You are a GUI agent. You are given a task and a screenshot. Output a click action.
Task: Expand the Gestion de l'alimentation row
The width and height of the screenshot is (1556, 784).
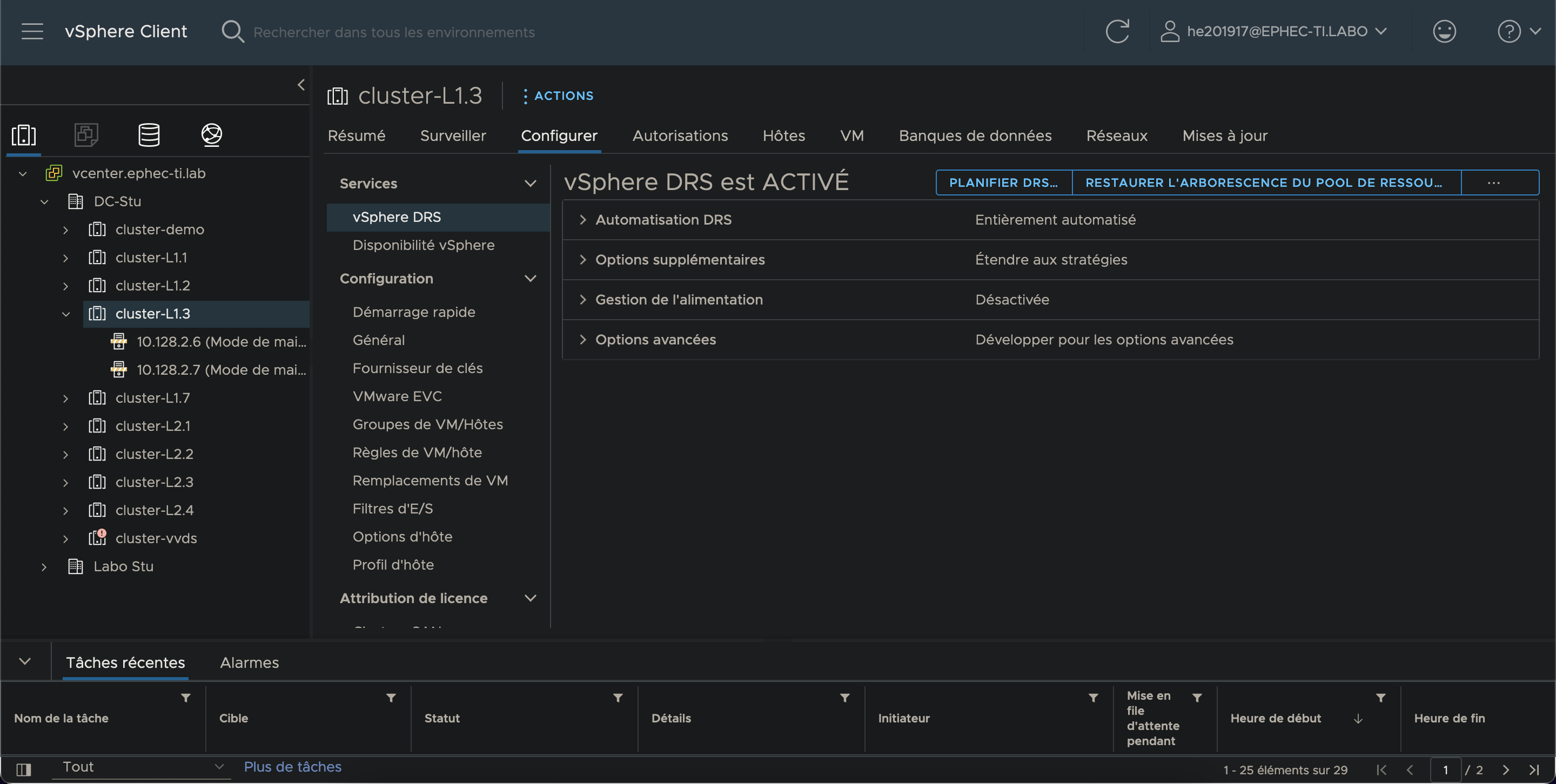coord(583,299)
